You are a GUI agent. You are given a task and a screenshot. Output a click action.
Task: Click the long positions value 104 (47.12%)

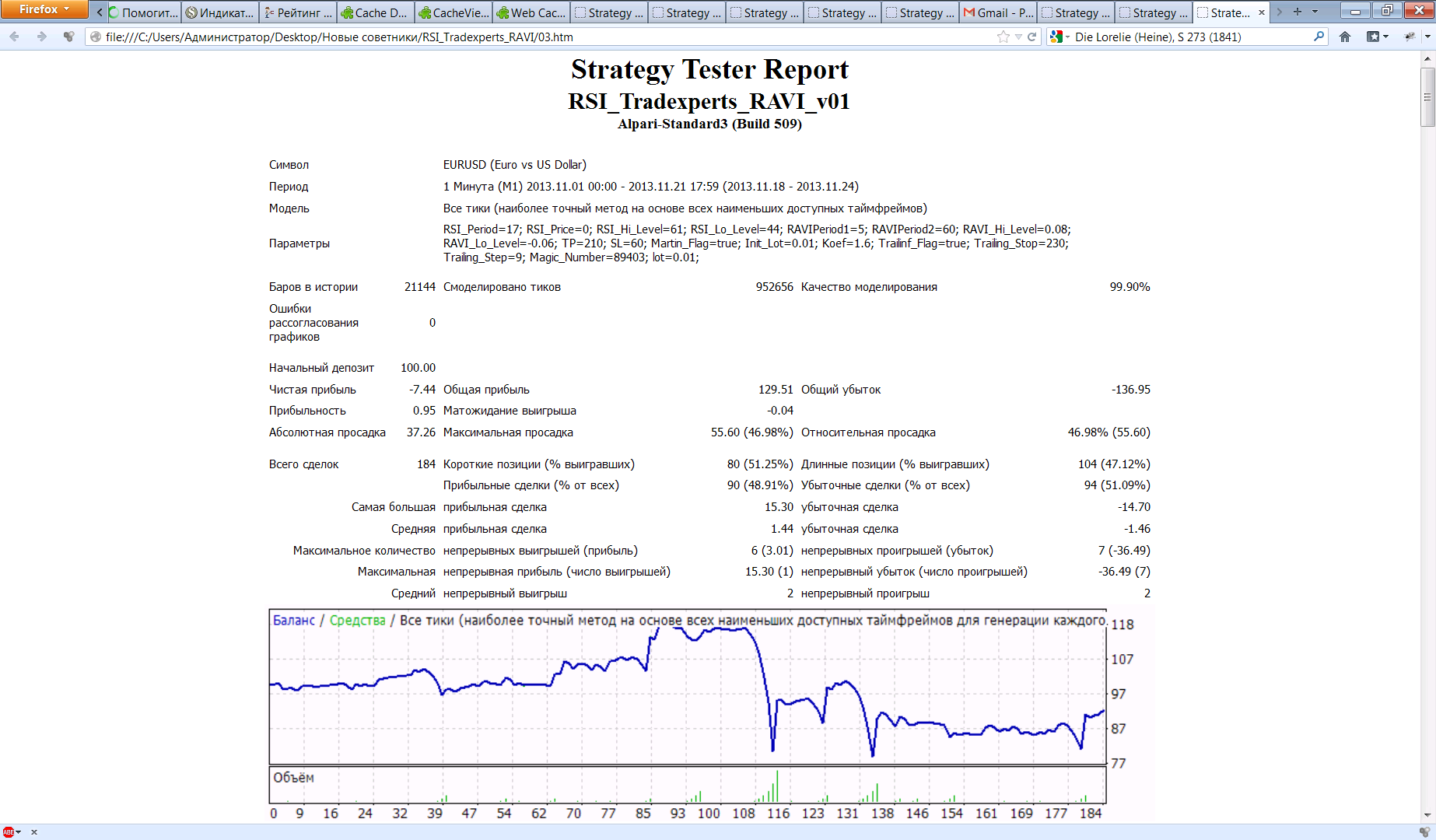[x=1114, y=464]
